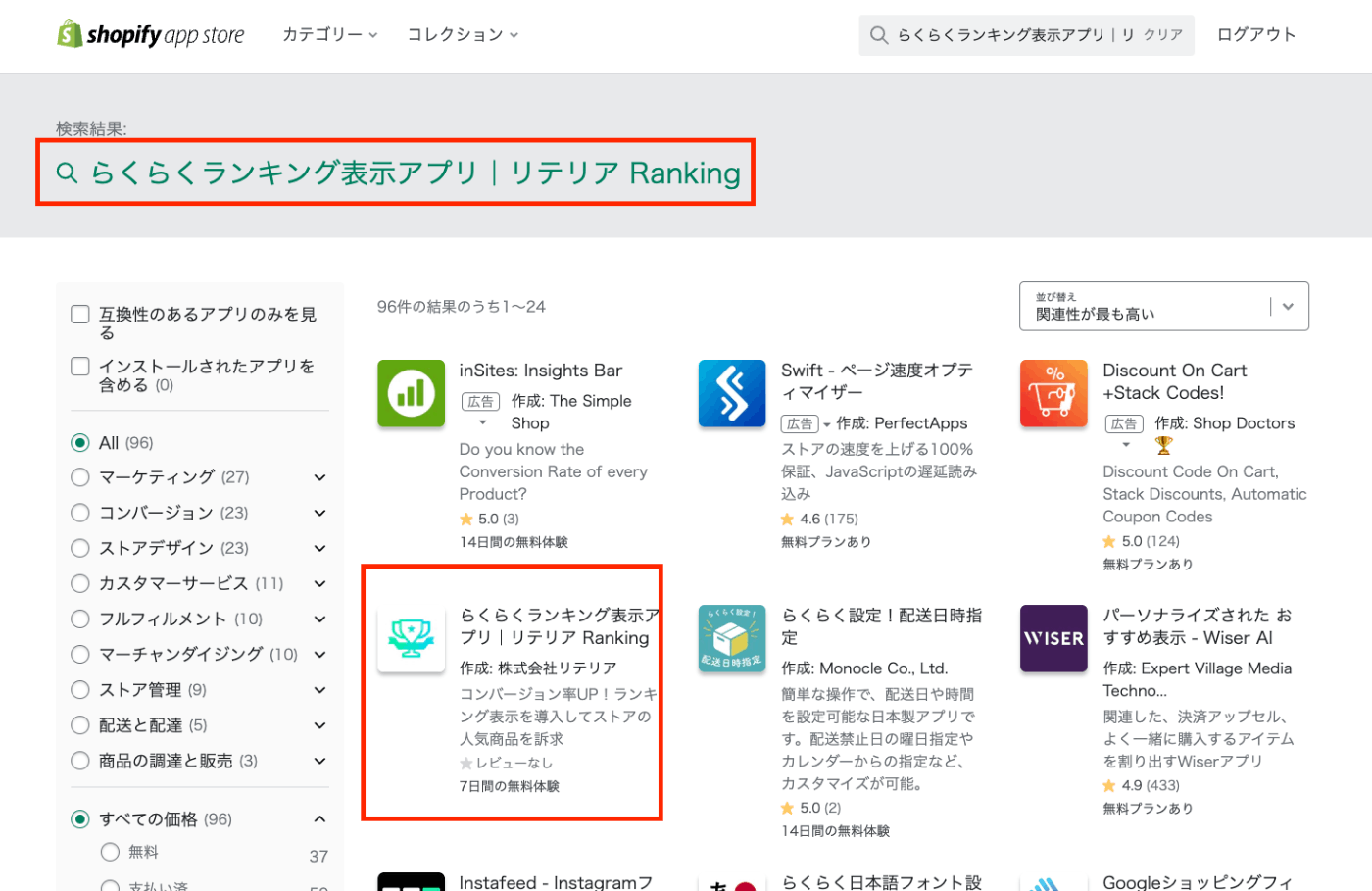Select フルフィルメント (10) radio button
Viewport: 1372px width, 891px height.
tap(80, 619)
